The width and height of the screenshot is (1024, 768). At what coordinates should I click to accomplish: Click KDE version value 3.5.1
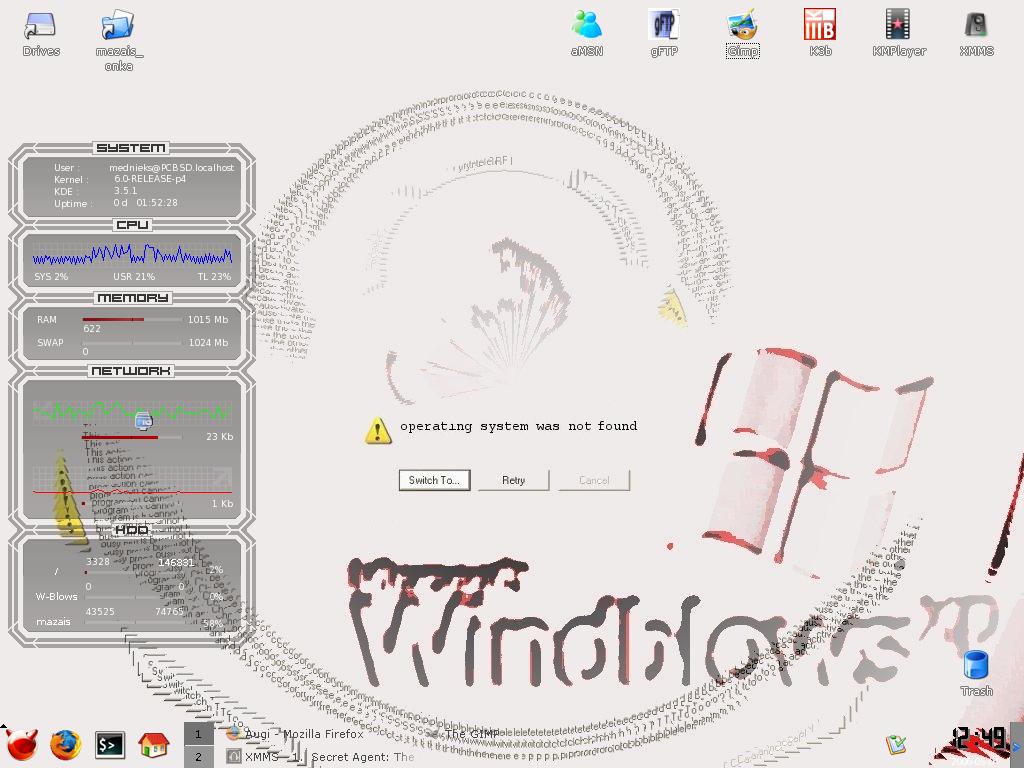(125, 191)
